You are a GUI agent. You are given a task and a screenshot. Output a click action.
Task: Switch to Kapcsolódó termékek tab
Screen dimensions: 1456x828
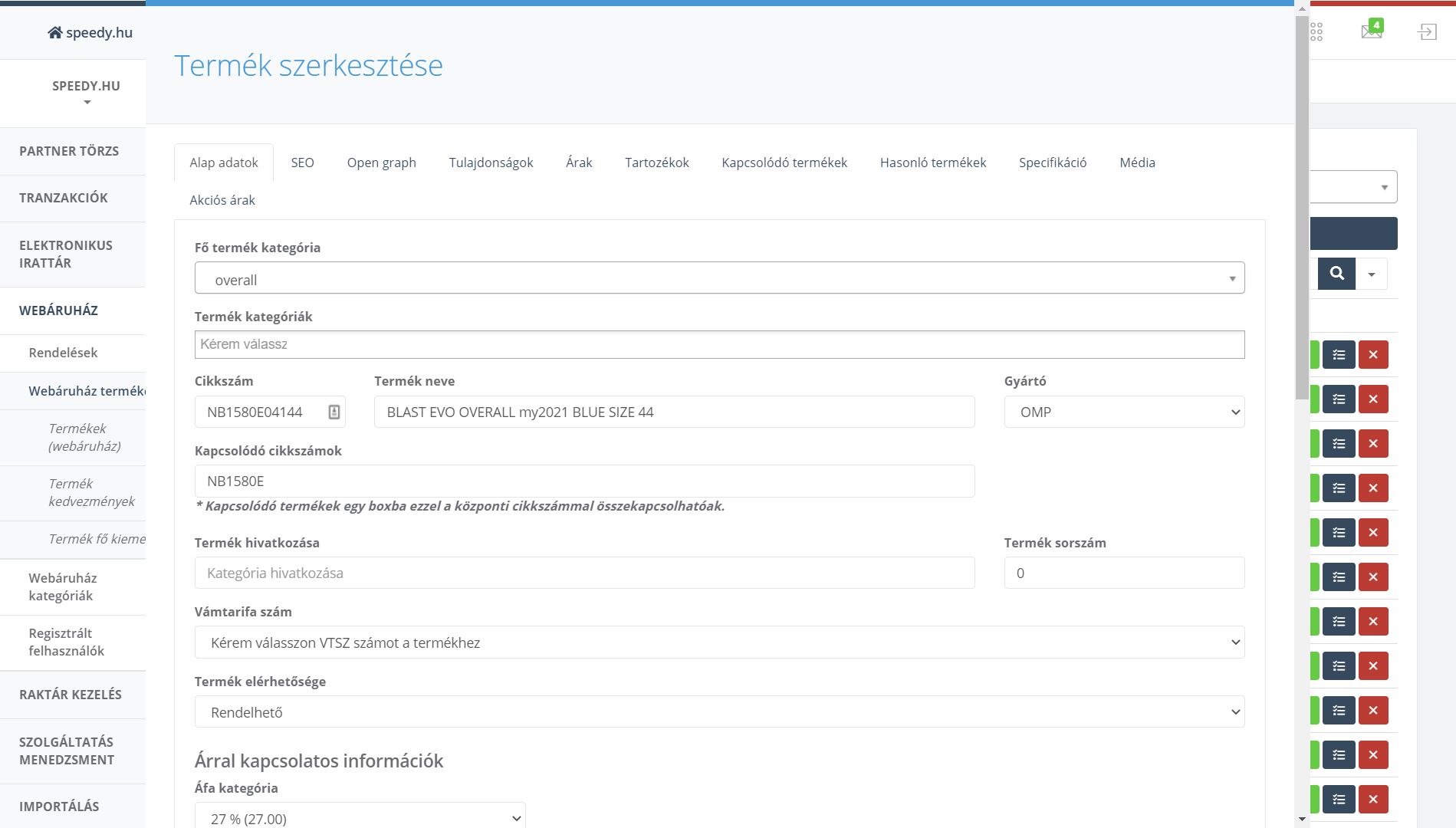(784, 163)
